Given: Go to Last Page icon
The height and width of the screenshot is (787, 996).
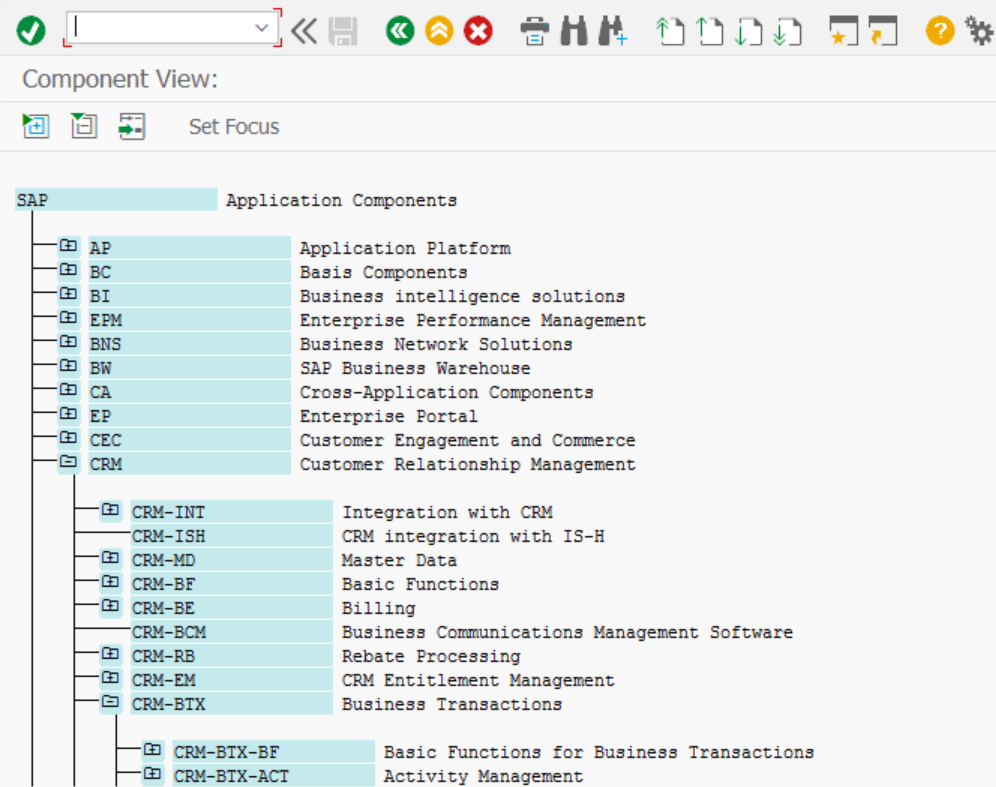Looking at the screenshot, I should tap(788, 31).
